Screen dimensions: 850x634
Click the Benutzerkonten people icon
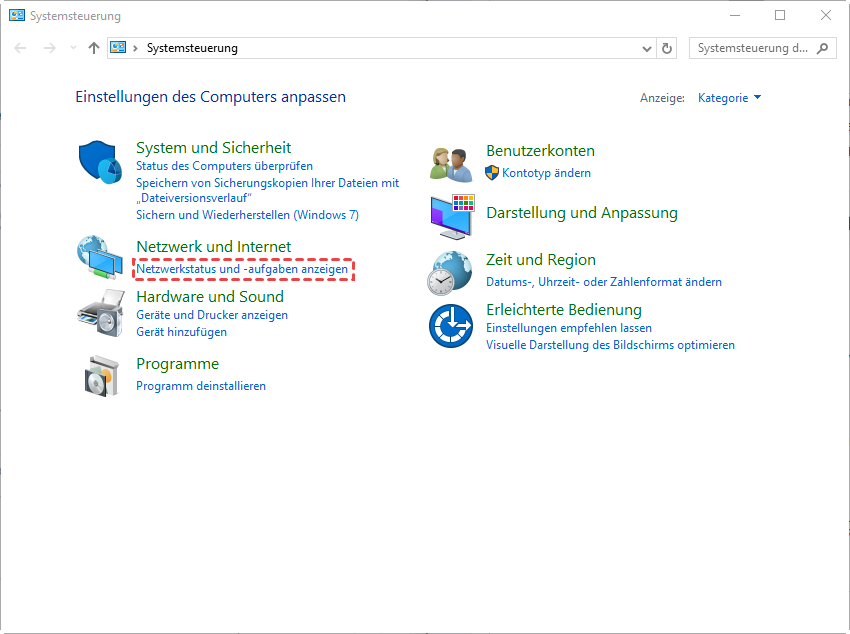(450, 163)
